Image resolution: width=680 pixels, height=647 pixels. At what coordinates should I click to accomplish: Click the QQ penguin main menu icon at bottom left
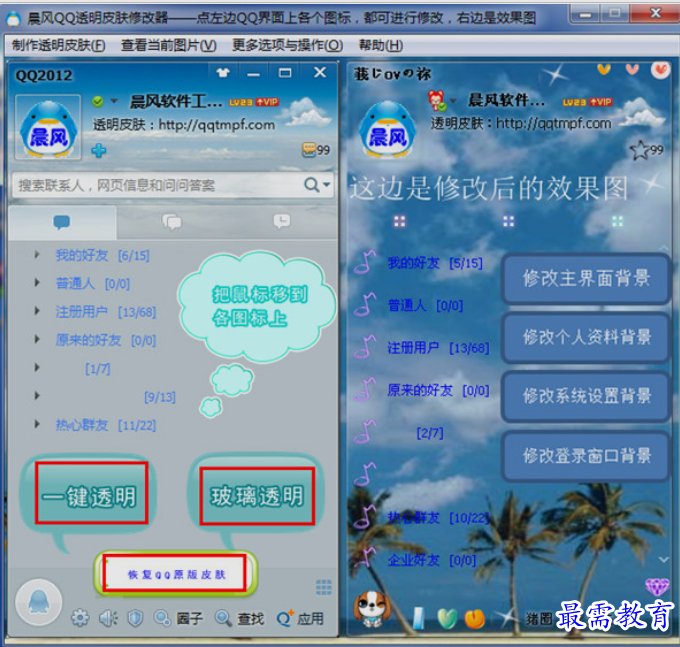[39, 602]
